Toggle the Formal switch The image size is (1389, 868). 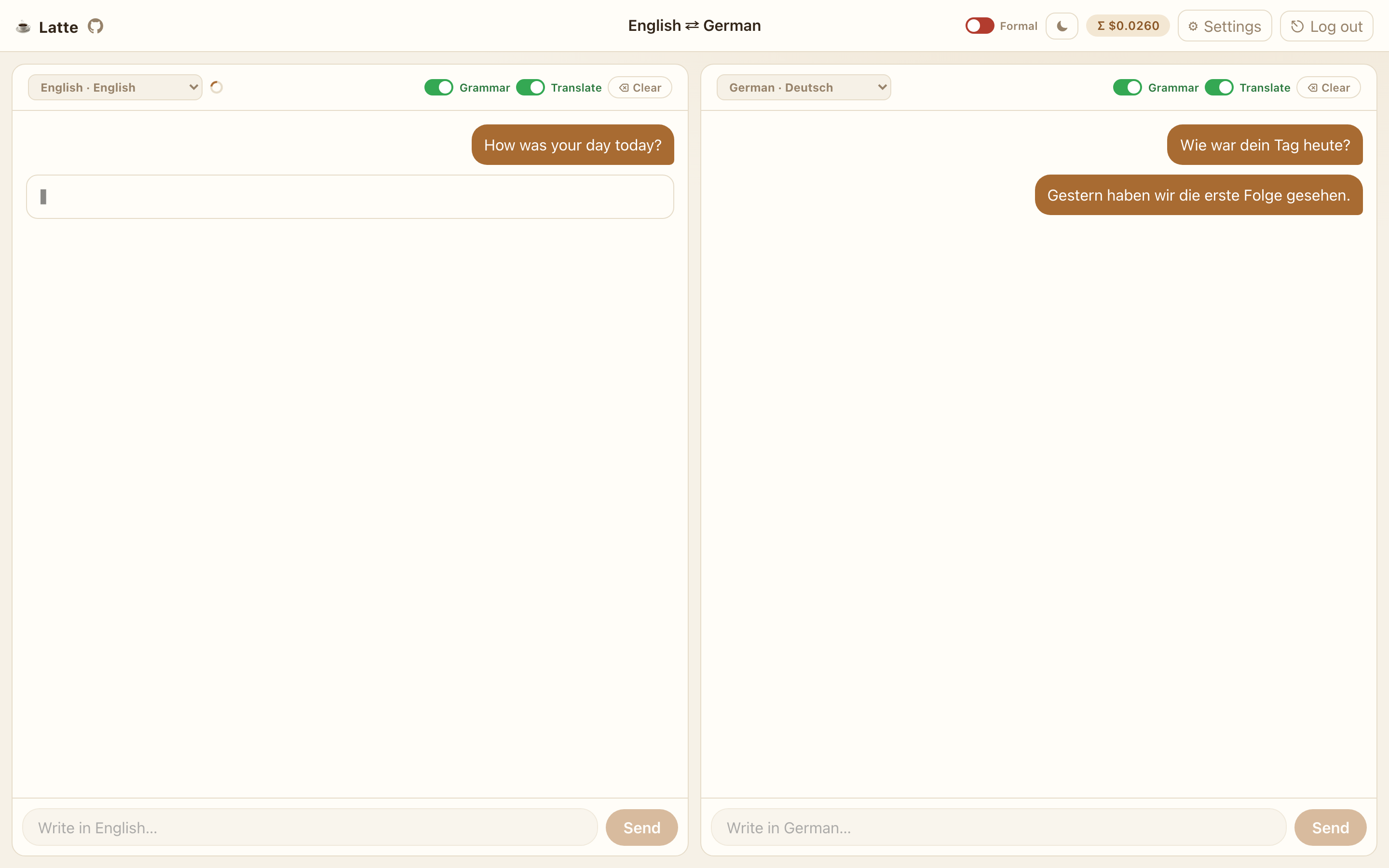click(979, 26)
